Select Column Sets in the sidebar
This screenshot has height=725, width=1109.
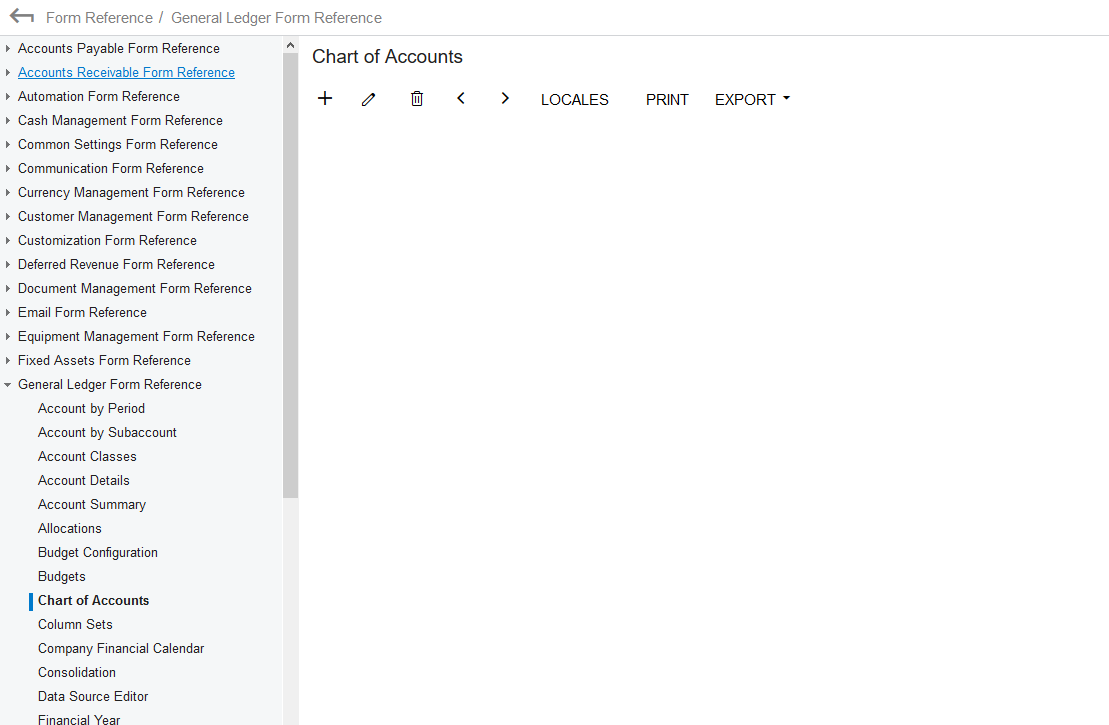(74, 624)
